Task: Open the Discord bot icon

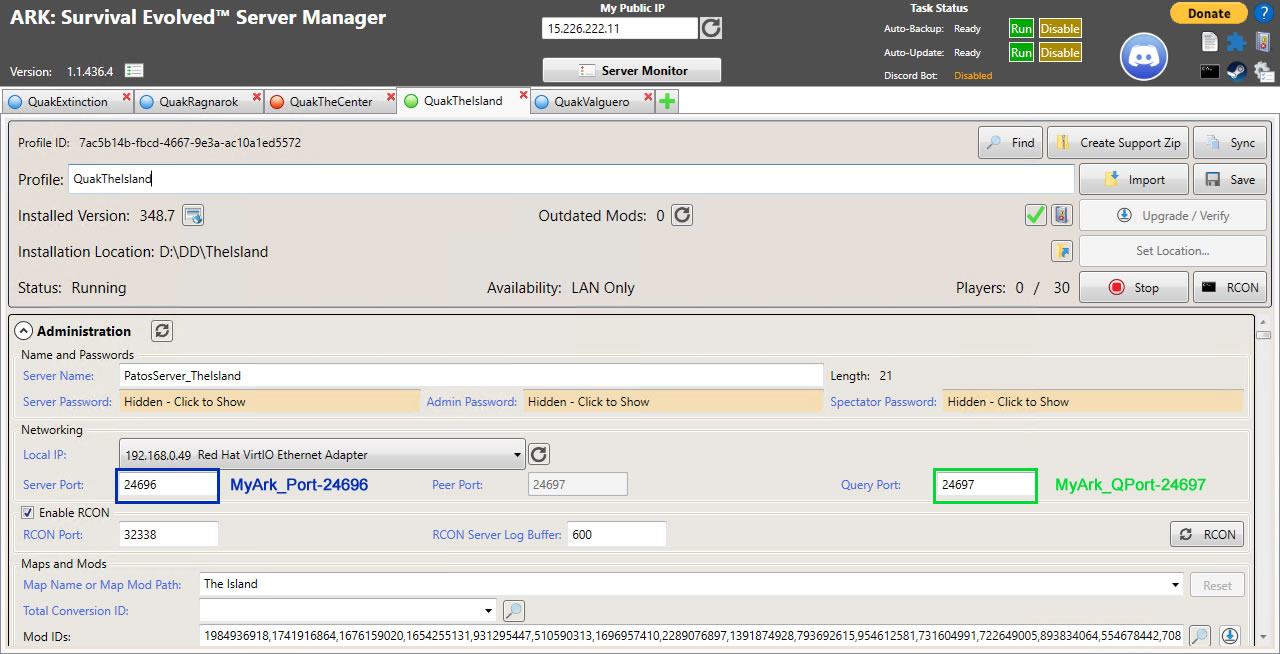Action: coord(1142,57)
